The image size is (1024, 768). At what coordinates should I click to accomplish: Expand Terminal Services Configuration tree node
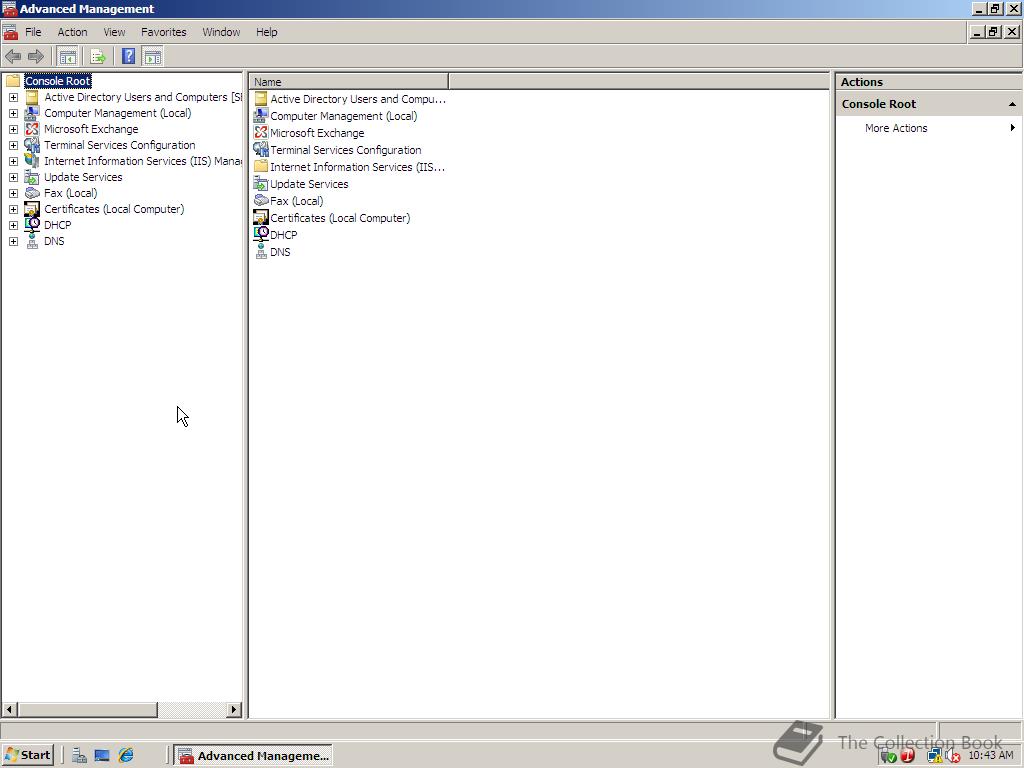tap(13, 145)
